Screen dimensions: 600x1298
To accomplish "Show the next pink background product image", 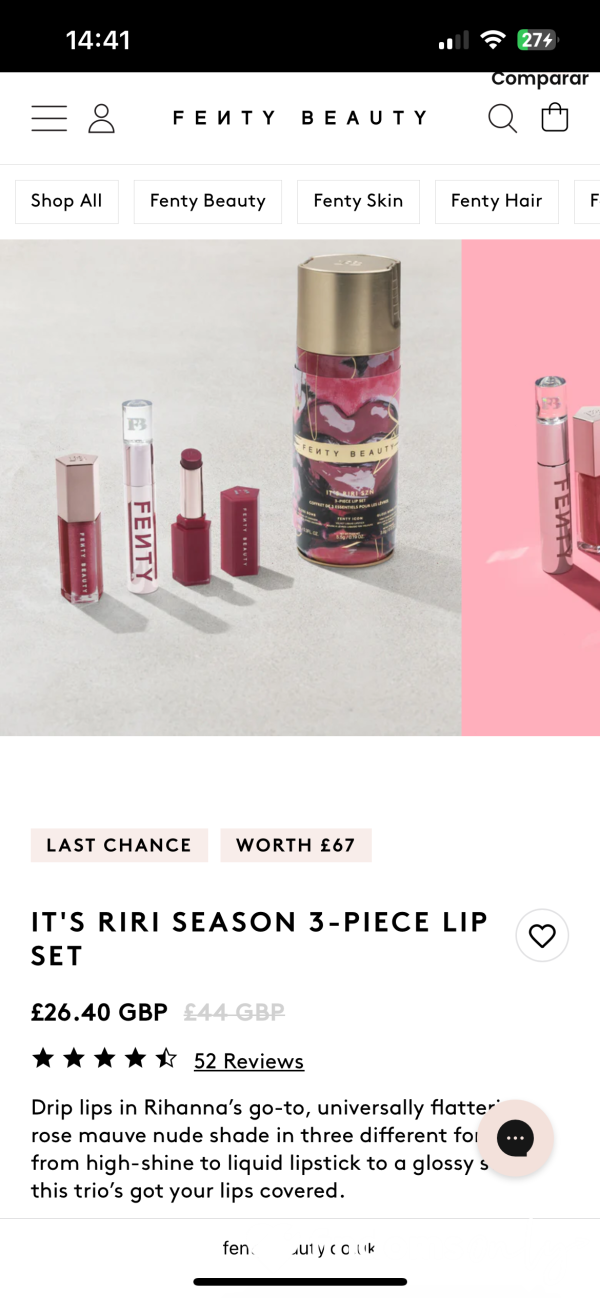I will 531,488.
